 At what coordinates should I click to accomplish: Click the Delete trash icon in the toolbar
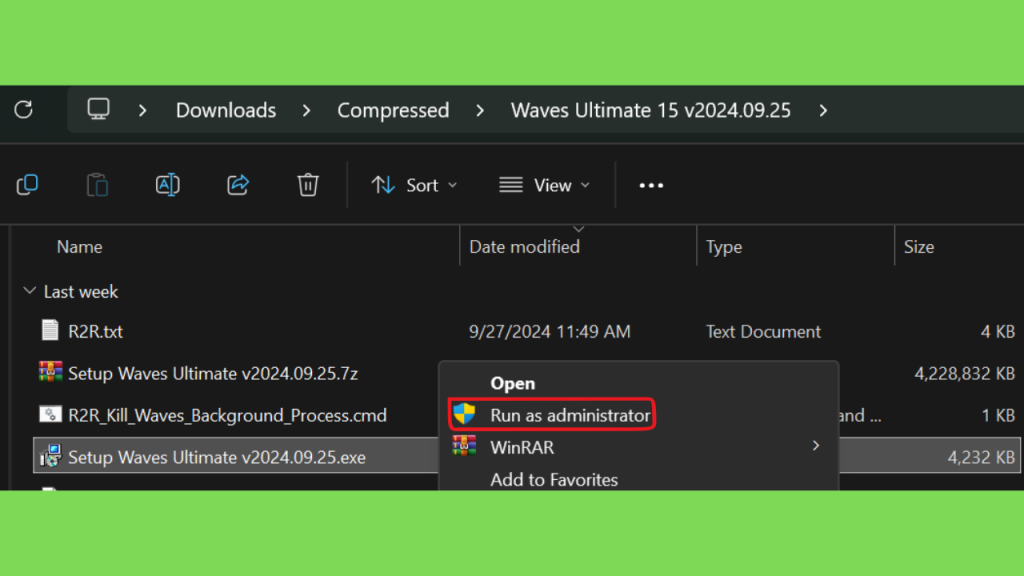[x=308, y=185]
